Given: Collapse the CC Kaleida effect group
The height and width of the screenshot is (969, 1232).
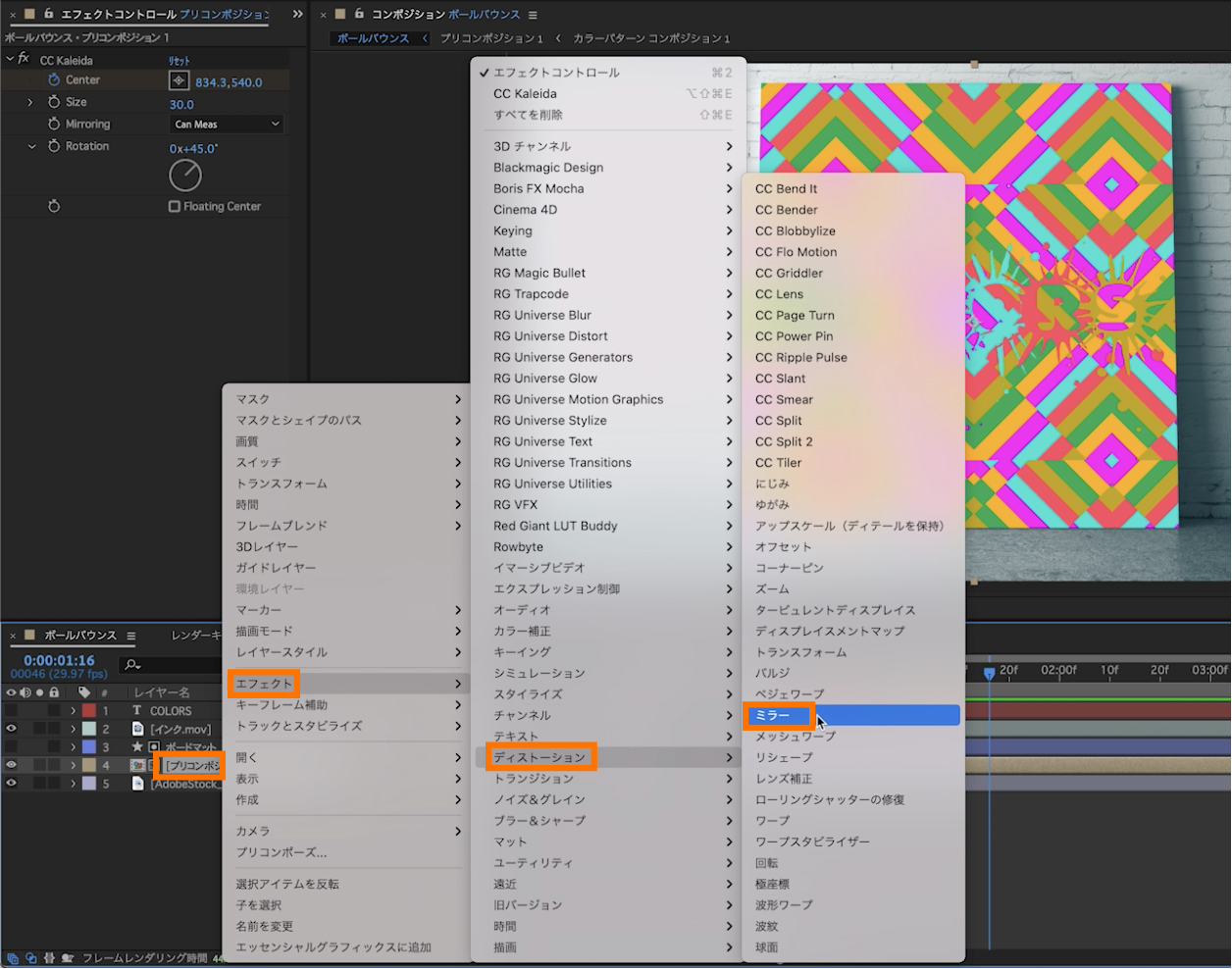Looking at the screenshot, I should pos(10,59).
